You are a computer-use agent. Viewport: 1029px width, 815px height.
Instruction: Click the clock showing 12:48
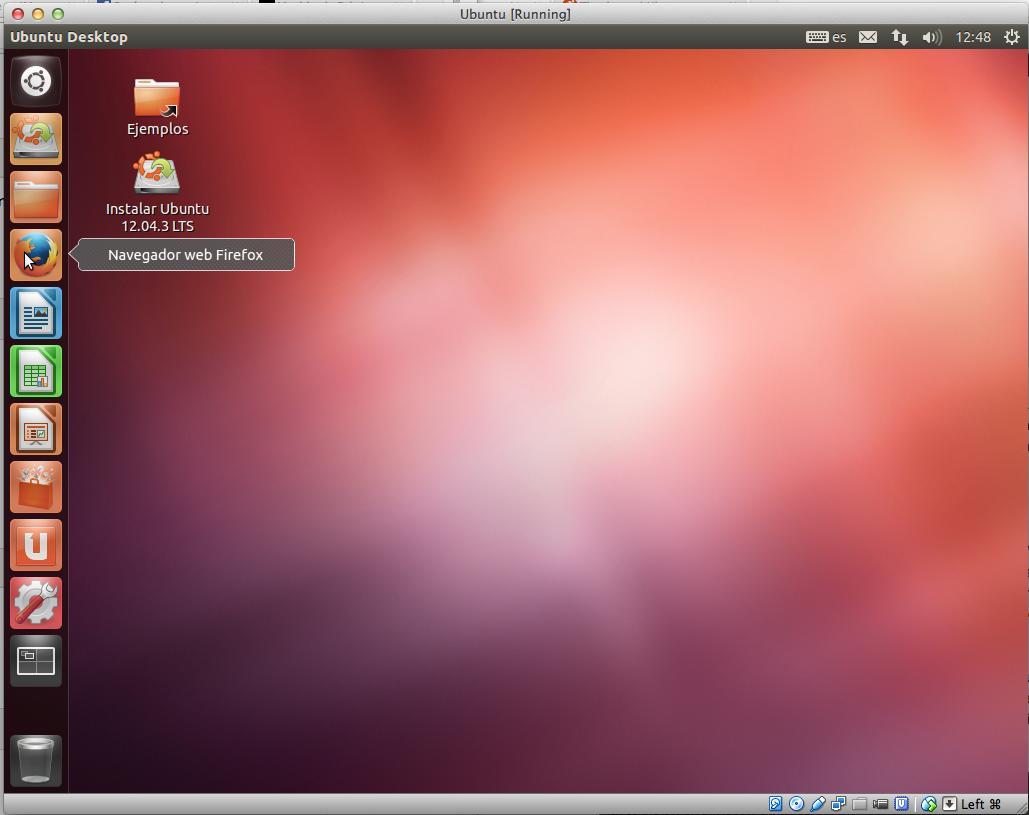[972, 37]
